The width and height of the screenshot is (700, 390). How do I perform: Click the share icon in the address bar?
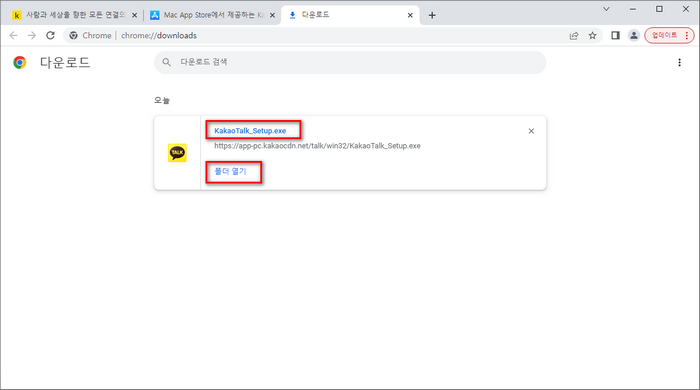[x=574, y=36]
